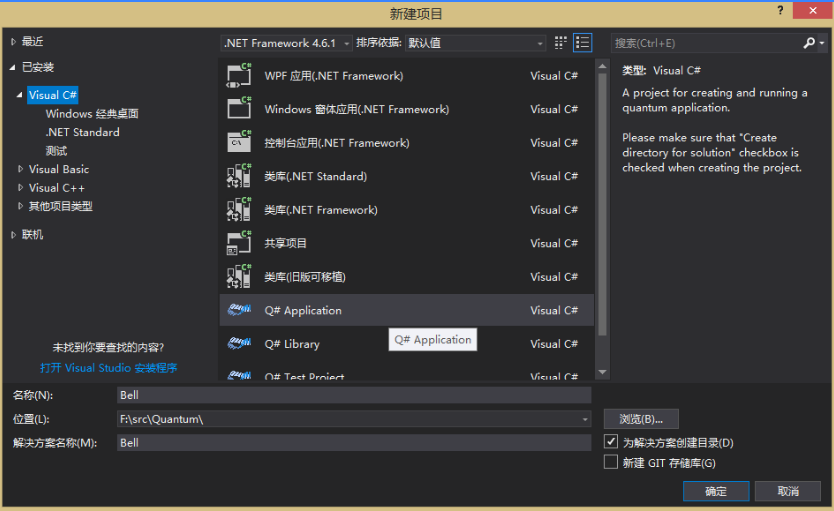Expand the Visual C++ tree node

click(20, 188)
